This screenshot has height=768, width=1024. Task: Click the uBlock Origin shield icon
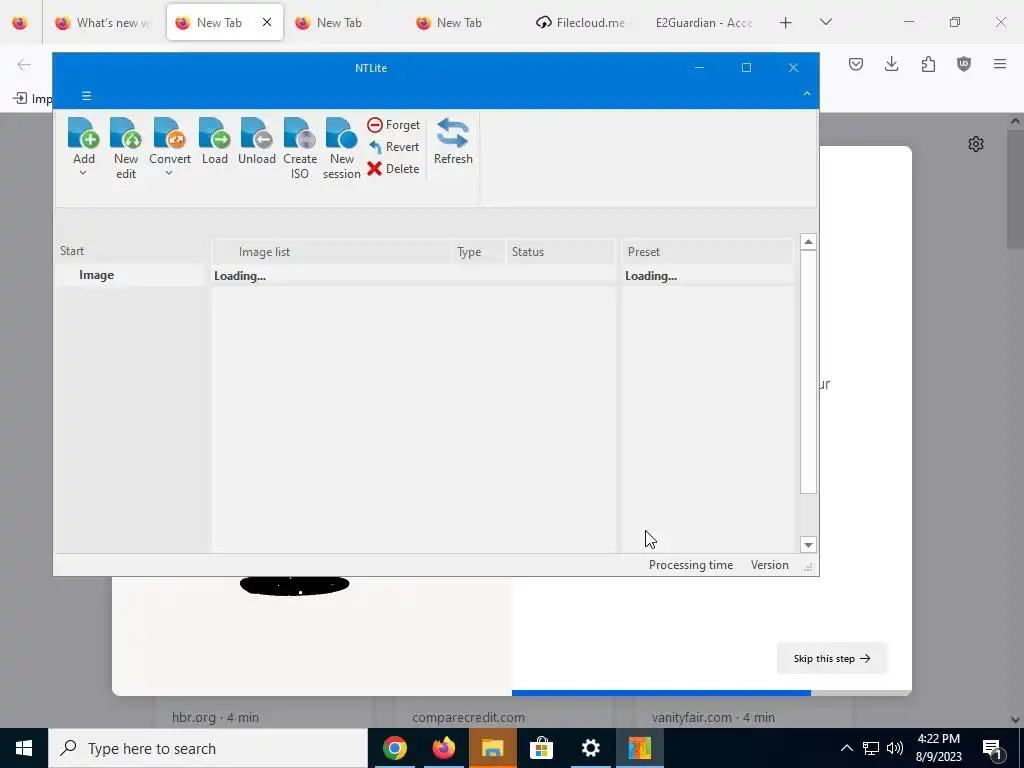pyautogui.click(x=964, y=64)
